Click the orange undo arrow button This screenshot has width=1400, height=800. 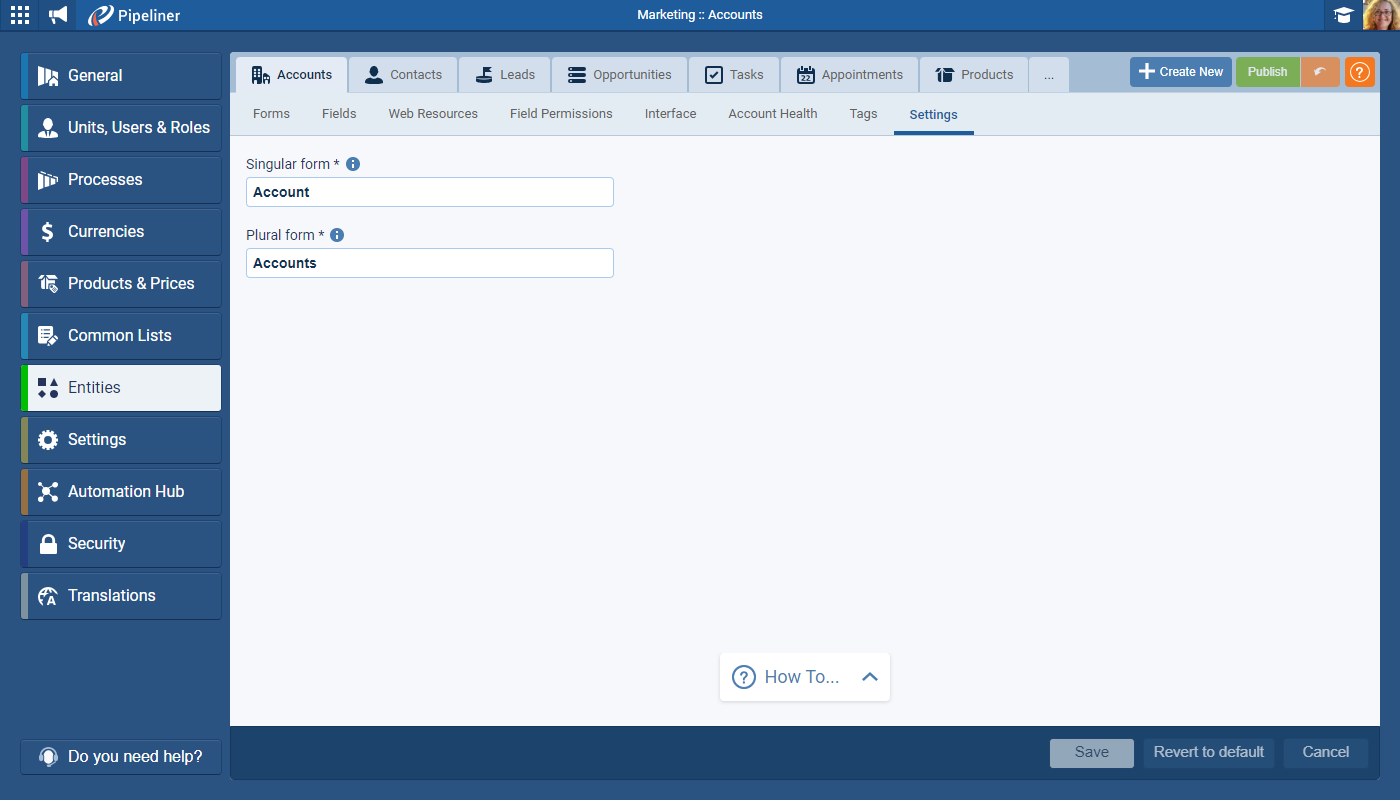tap(1320, 72)
